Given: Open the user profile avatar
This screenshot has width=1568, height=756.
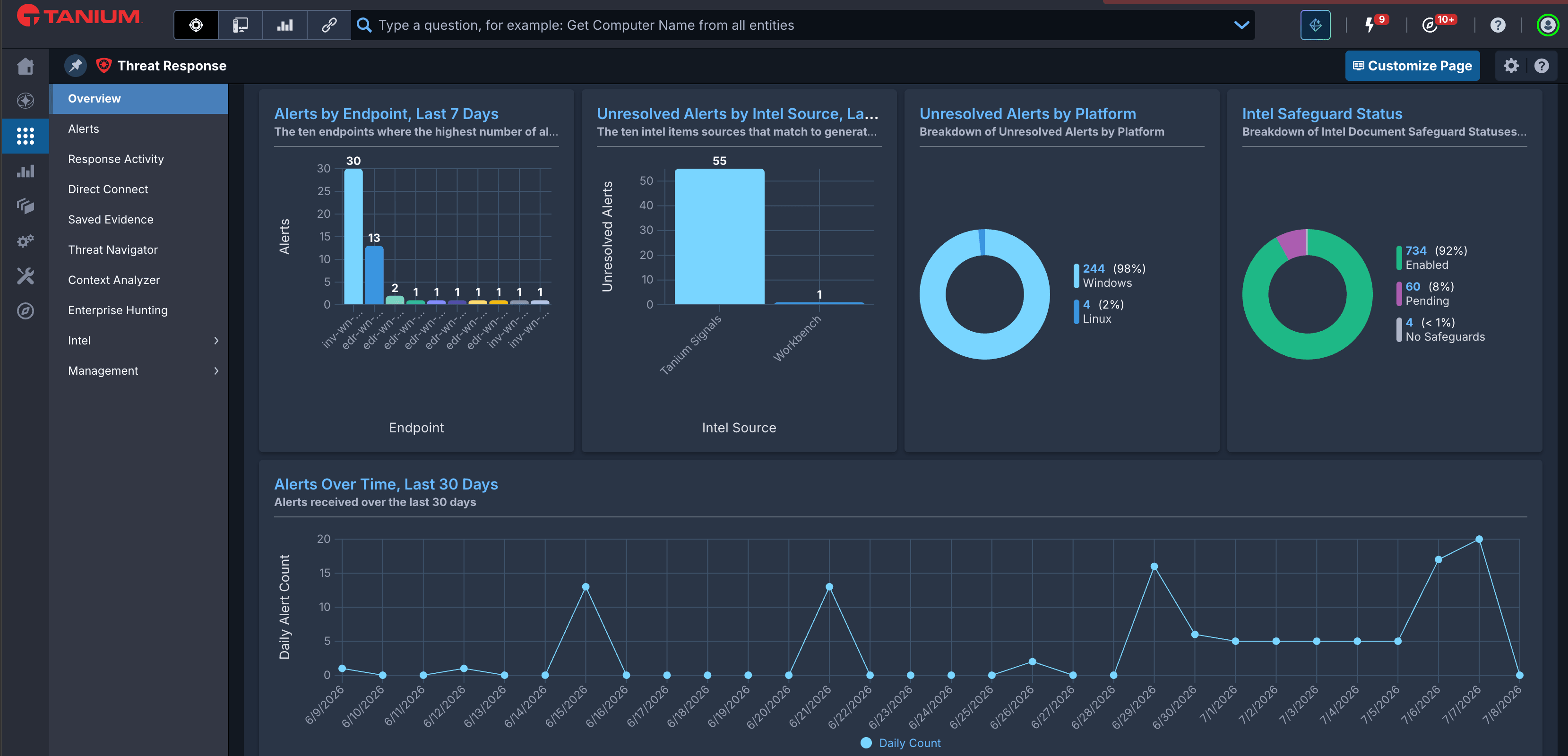Looking at the screenshot, I should tap(1547, 25).
